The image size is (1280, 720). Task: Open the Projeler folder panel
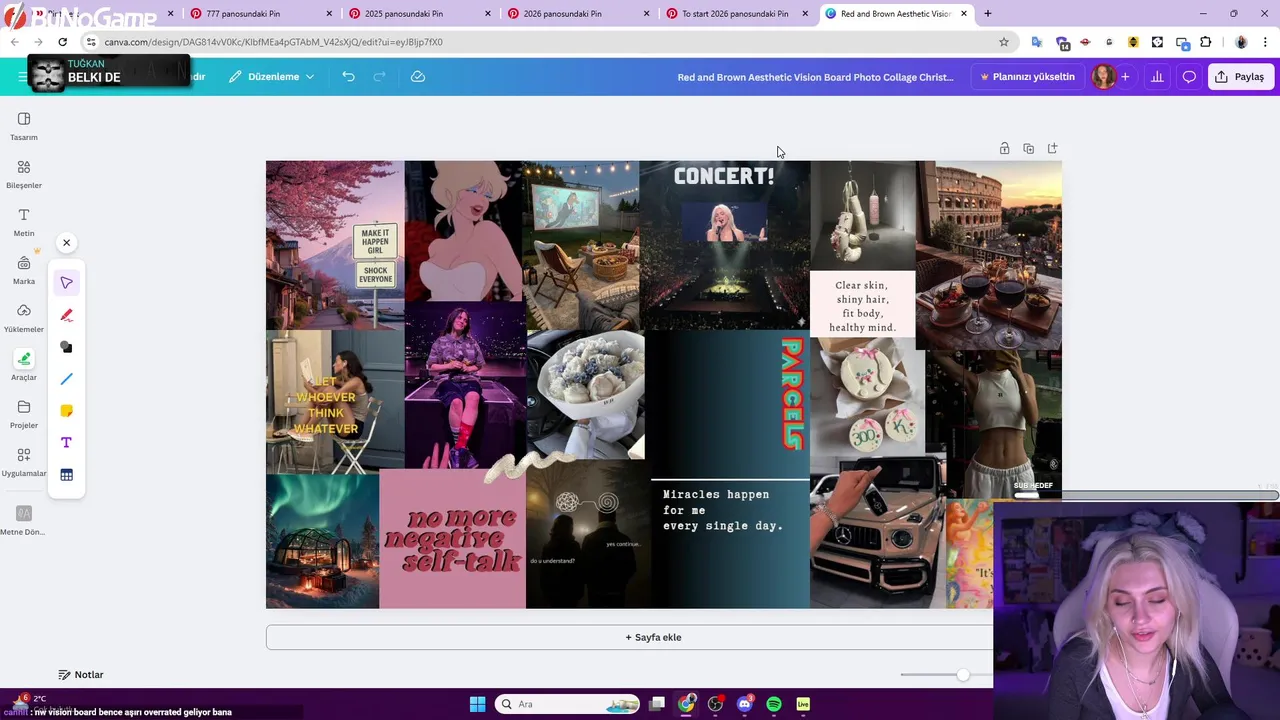tap(24, 414)
